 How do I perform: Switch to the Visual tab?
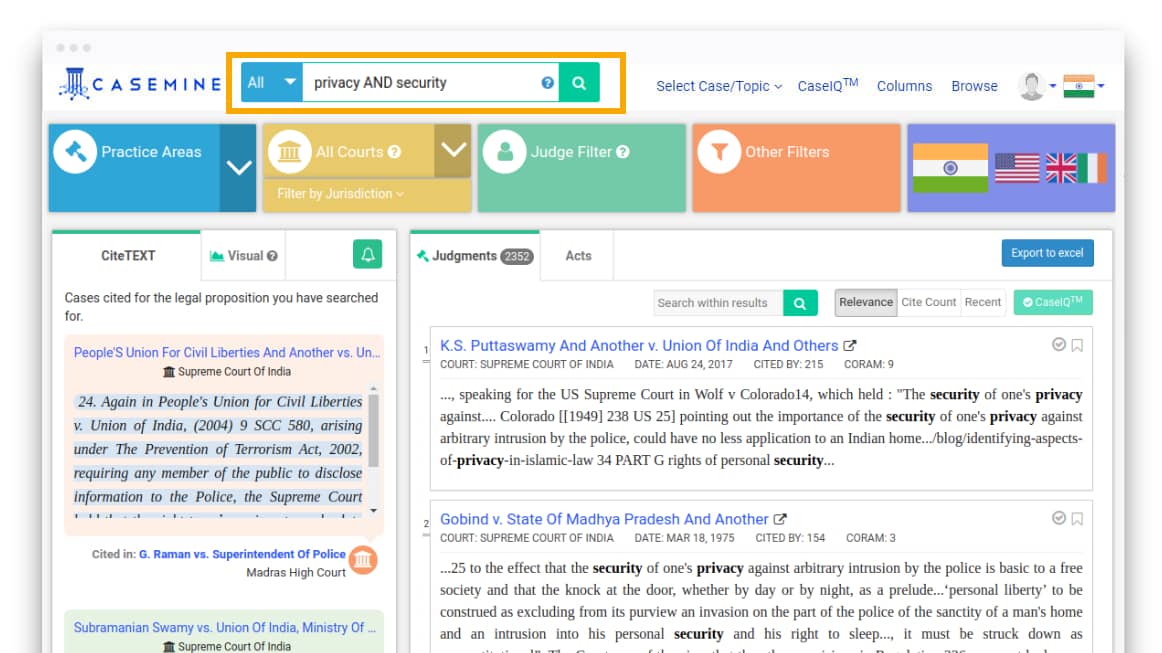tap(243, 256)
